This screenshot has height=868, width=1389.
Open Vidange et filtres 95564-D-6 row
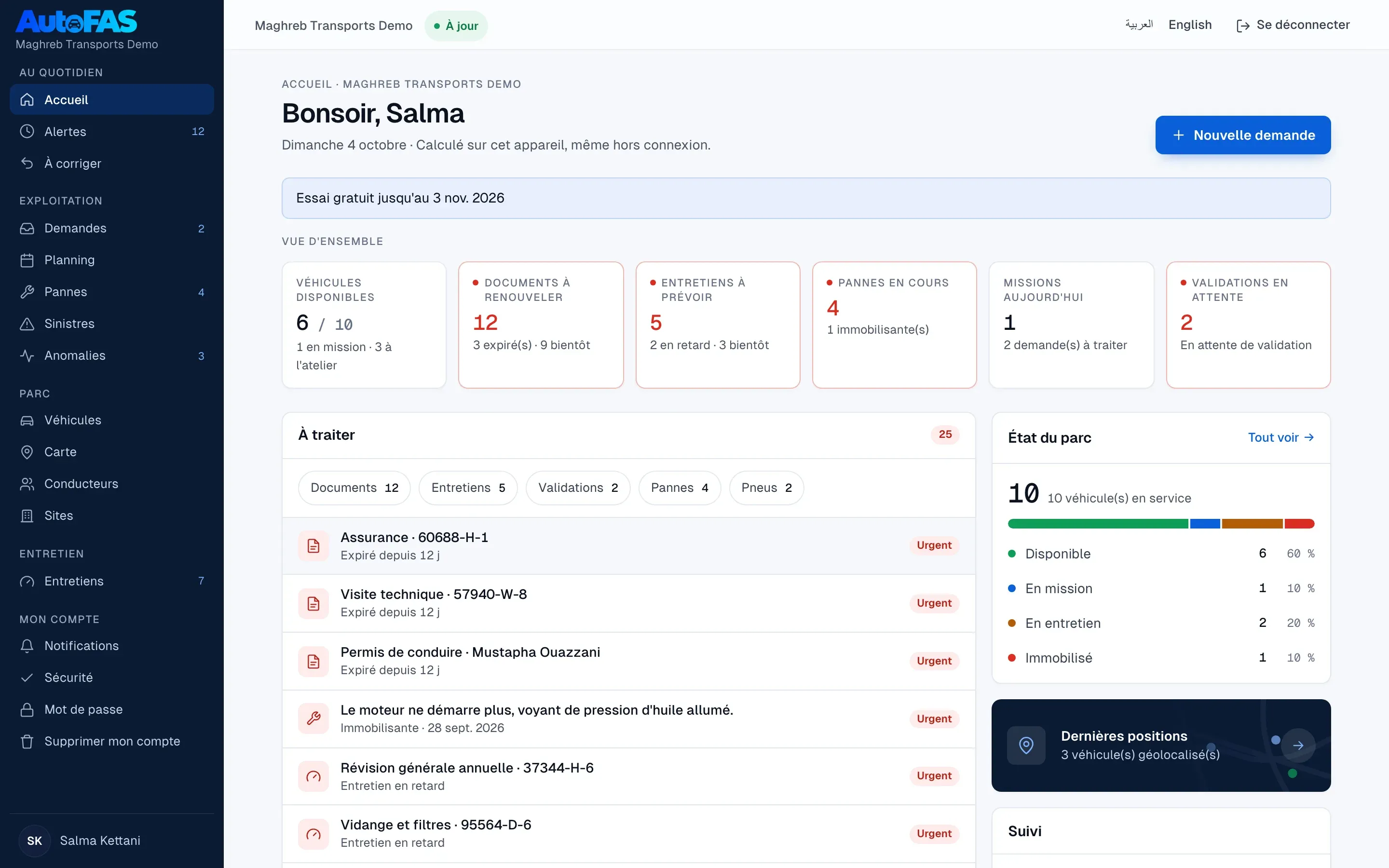coord(628,834)
